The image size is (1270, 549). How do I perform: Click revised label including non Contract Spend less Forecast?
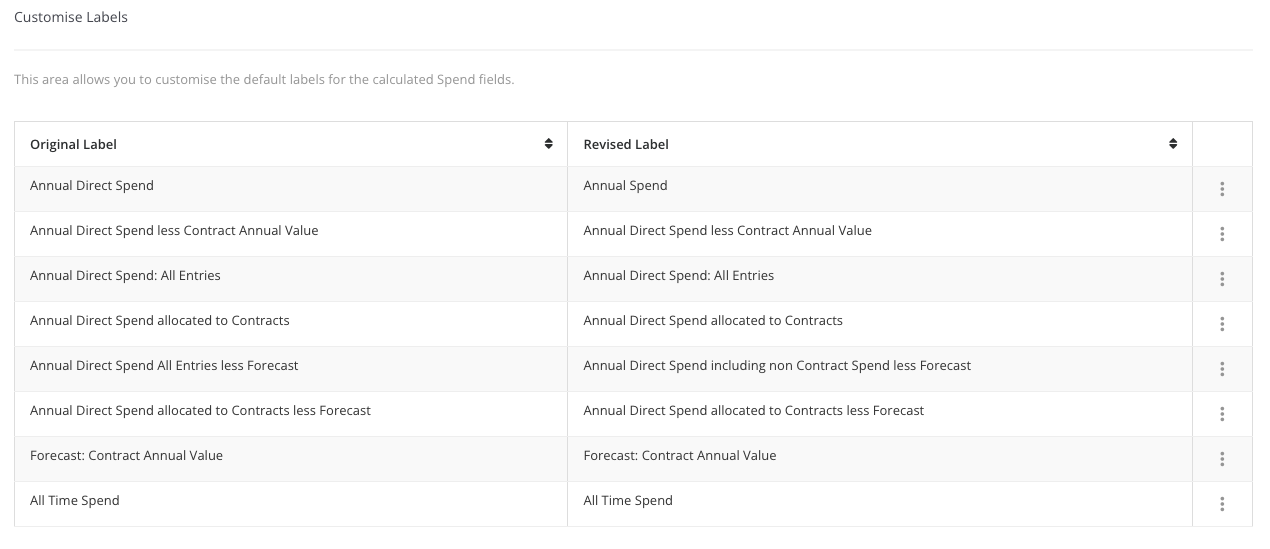click(x=777, y=366)
